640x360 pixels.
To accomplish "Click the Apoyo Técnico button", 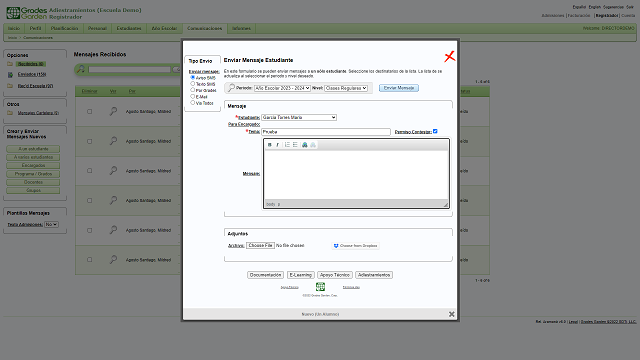I will tap(335, 275).
